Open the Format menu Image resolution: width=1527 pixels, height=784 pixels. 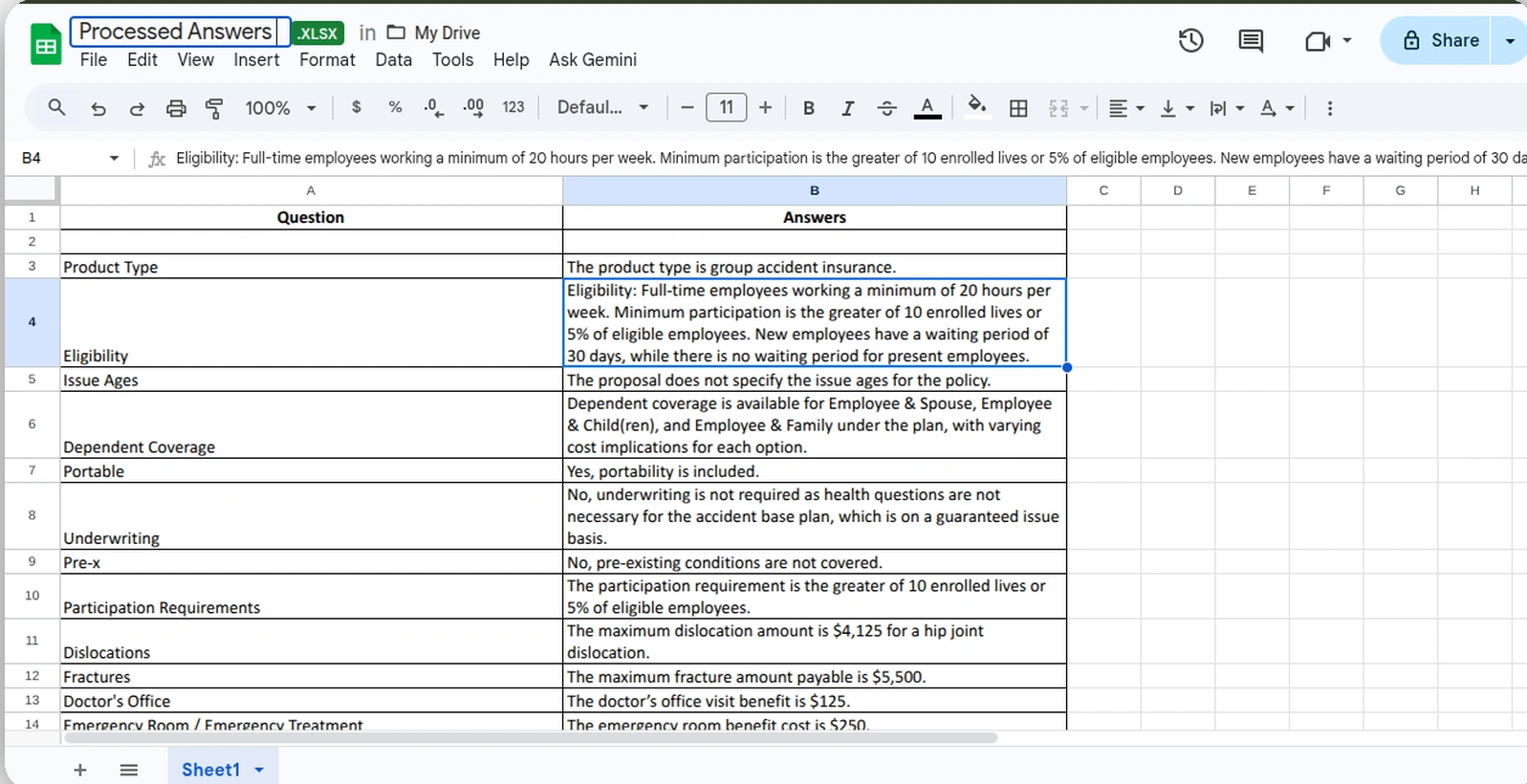(x=327, y=59)
